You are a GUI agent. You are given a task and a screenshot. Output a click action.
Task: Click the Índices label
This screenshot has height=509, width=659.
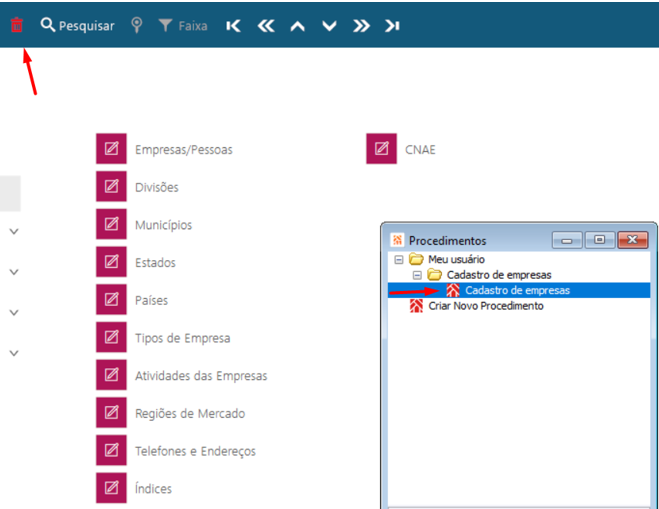(153, 488)
